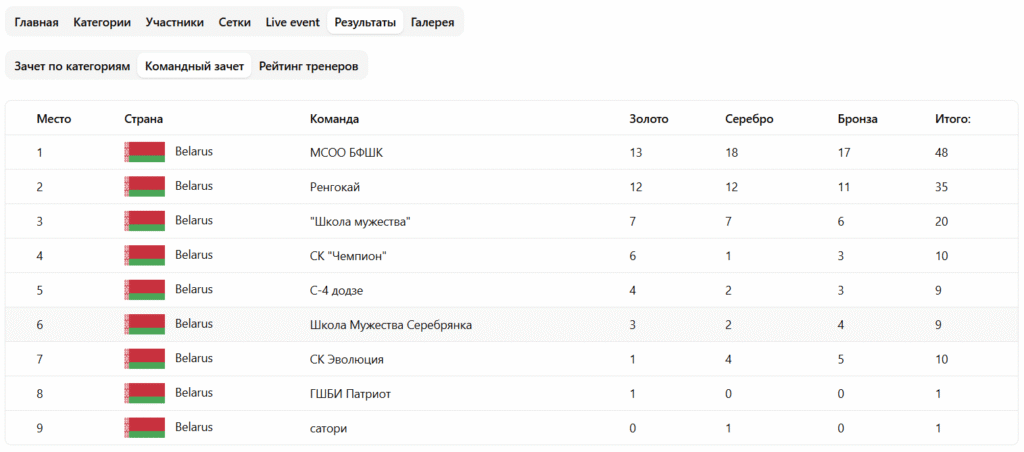Open the Галерея tab
The image size is (1024, 452).
pos(432,22)
